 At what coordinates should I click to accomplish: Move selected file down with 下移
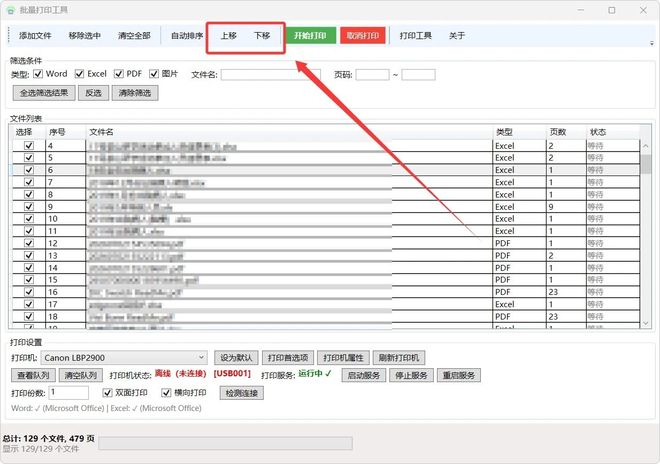coord(262,36)
